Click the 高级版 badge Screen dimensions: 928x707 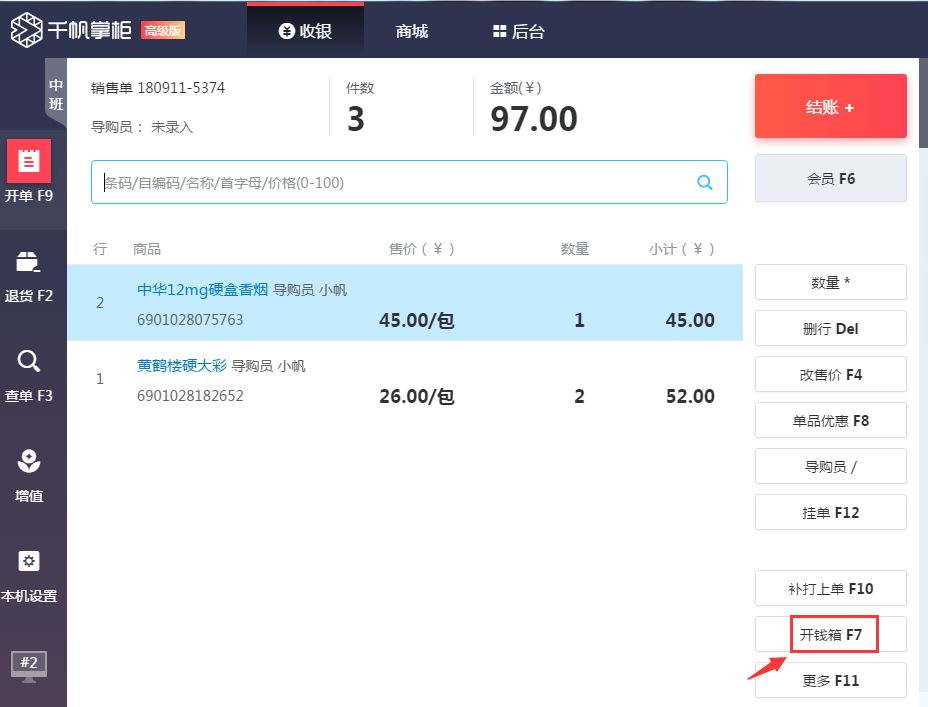click(x=163, y=30)
